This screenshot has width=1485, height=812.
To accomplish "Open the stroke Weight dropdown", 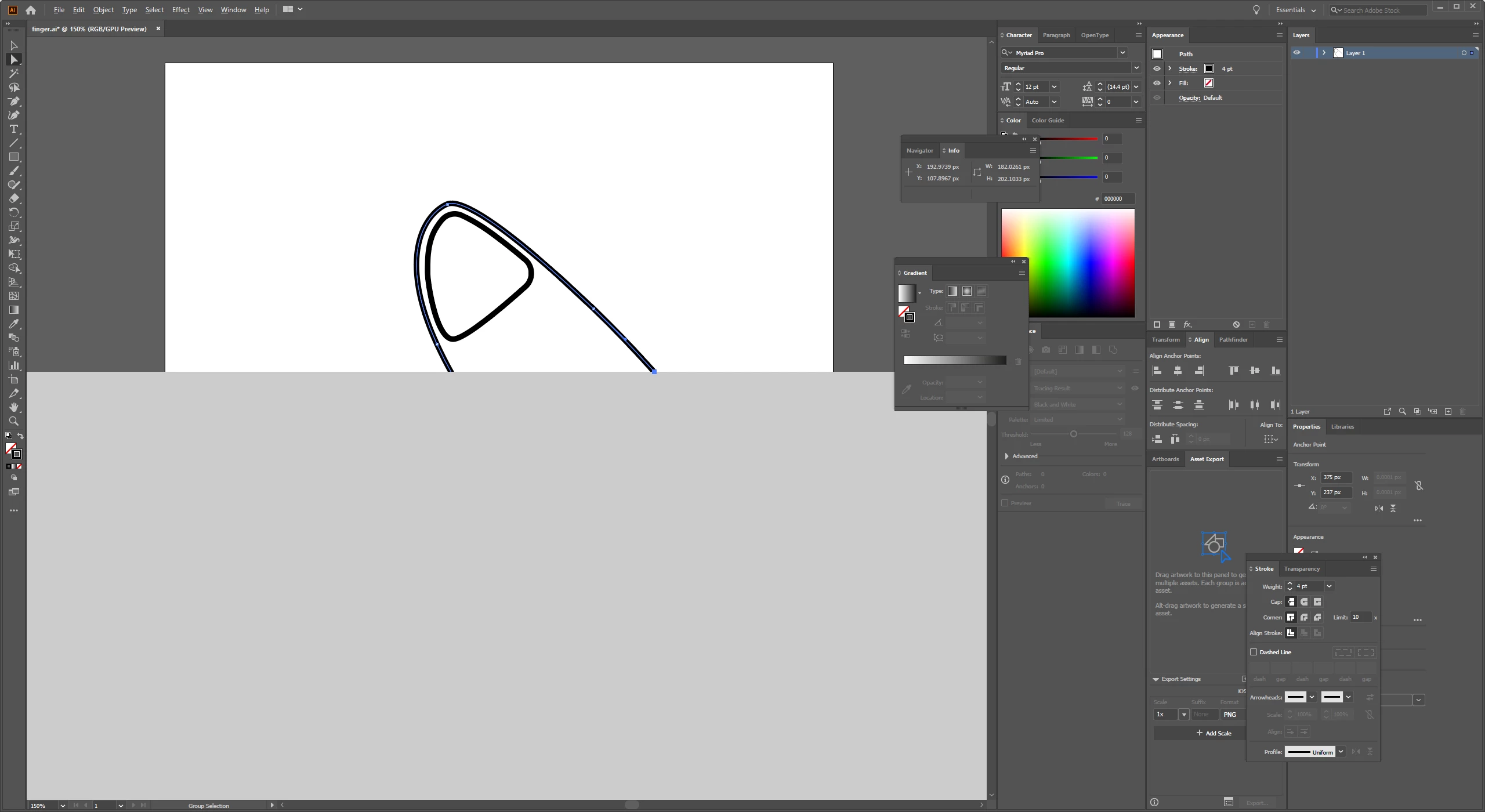I will pos(1329,586).
